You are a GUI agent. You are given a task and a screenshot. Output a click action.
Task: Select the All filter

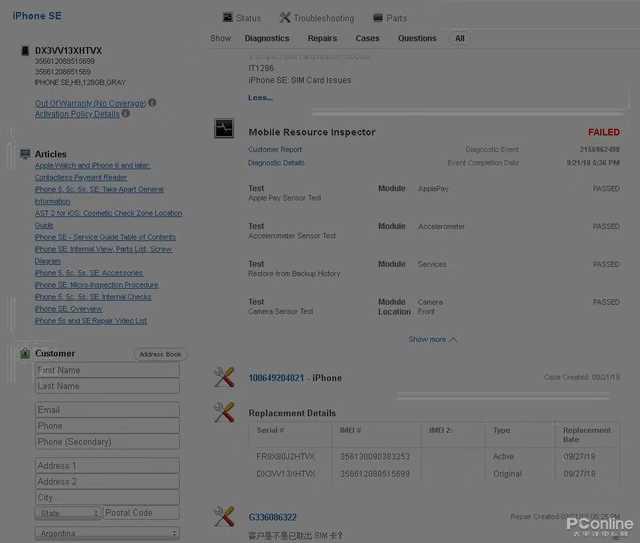click(460, 38)
